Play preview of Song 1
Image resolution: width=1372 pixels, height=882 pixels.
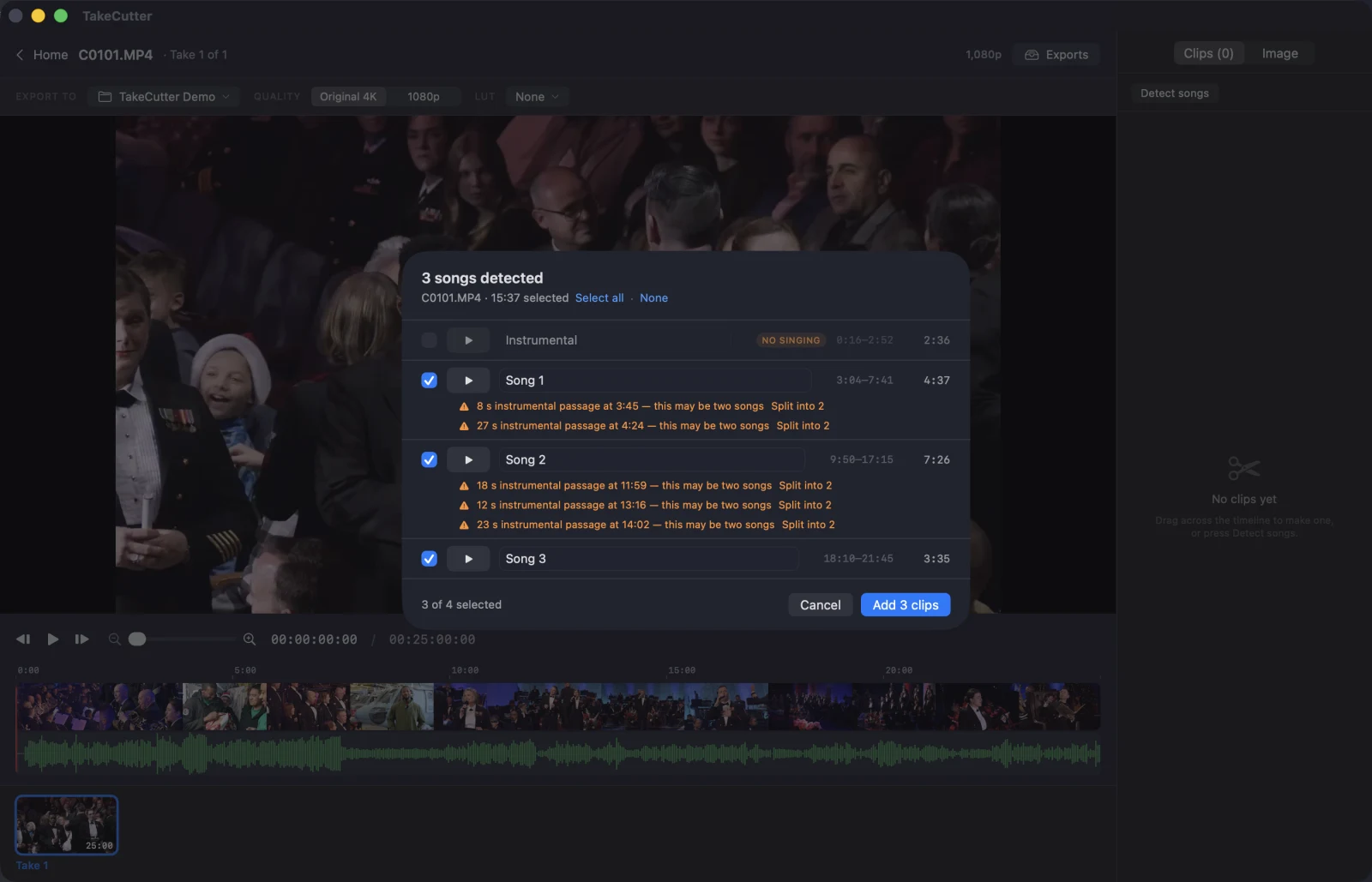[x=468, y=381]
